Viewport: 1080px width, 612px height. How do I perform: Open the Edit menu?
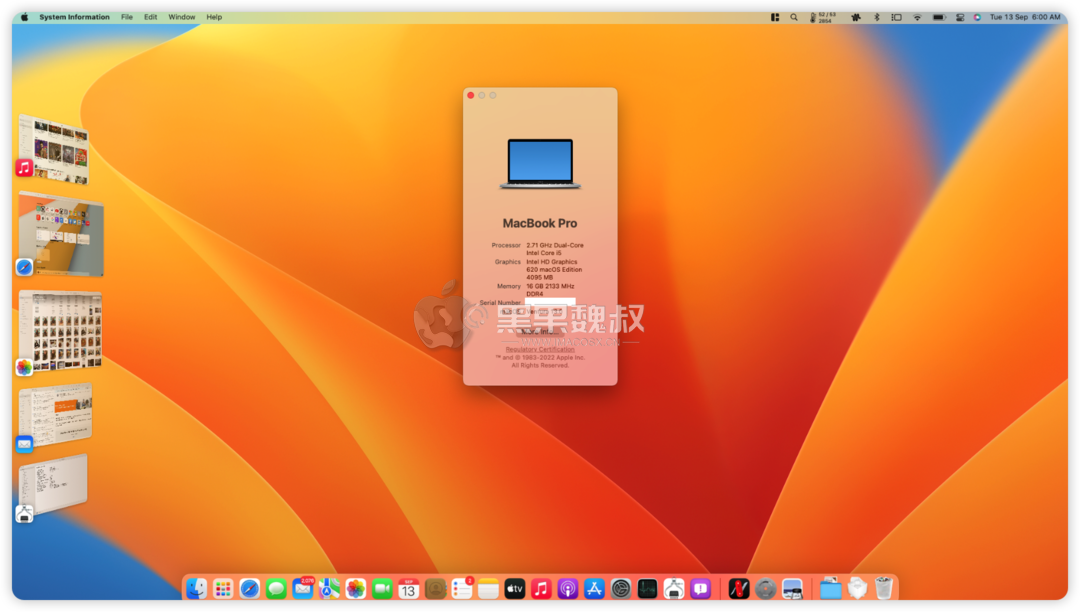click(x=150, y=17)
